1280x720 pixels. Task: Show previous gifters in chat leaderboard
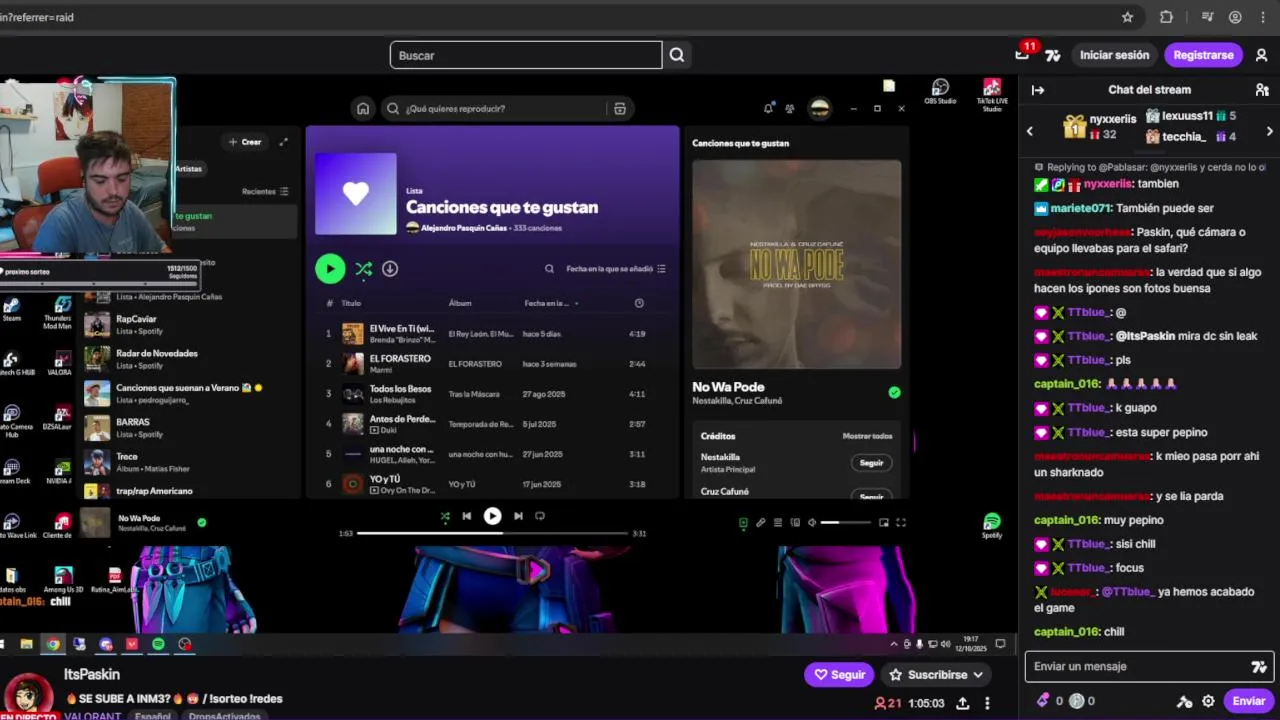1030,131
